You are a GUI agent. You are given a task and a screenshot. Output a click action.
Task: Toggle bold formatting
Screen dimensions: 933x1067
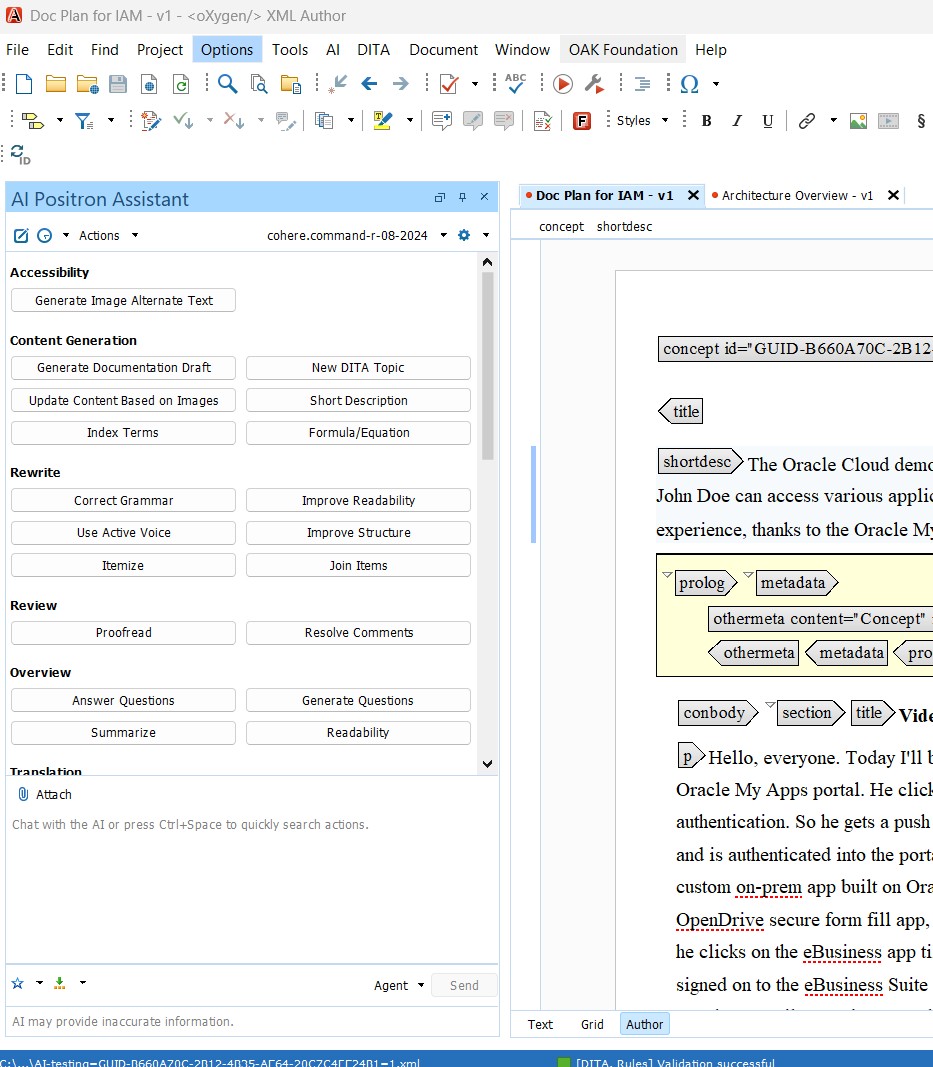tap(707, 121)
